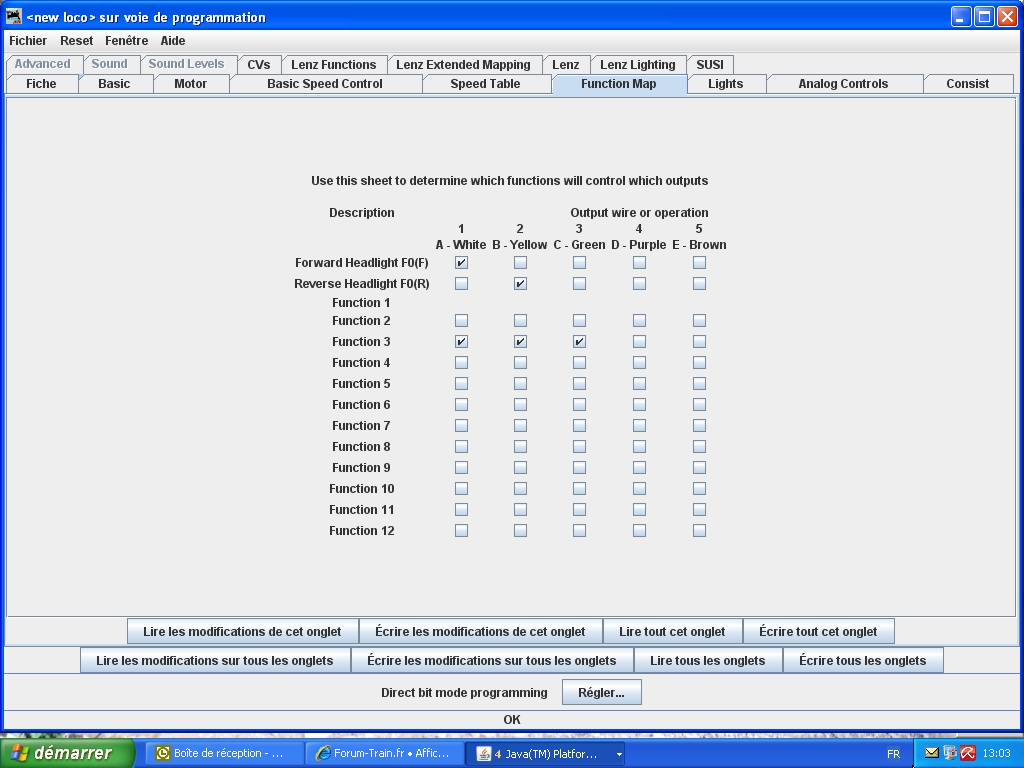
Task: Check Function 12 A-White checkbox
Action: [x=461, y=531]
